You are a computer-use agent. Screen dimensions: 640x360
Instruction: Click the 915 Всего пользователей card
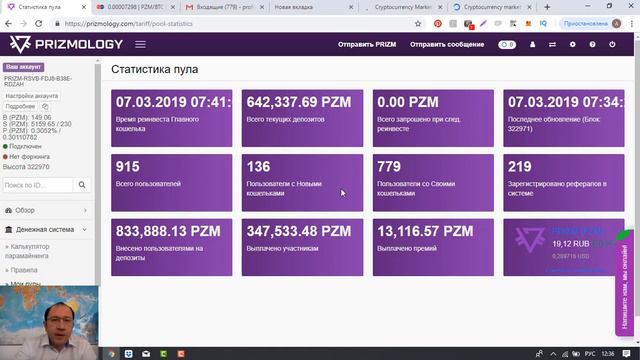point(171,182)
